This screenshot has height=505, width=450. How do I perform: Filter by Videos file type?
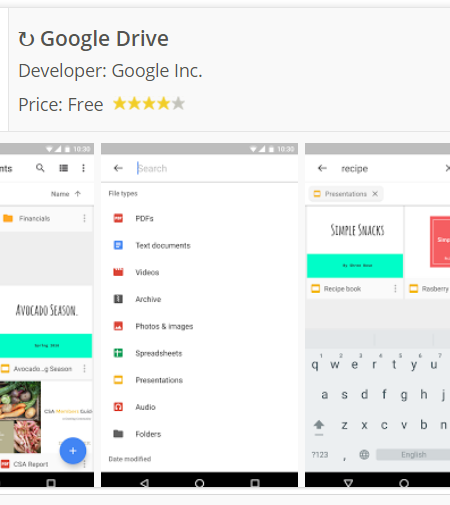pos(199,272)
